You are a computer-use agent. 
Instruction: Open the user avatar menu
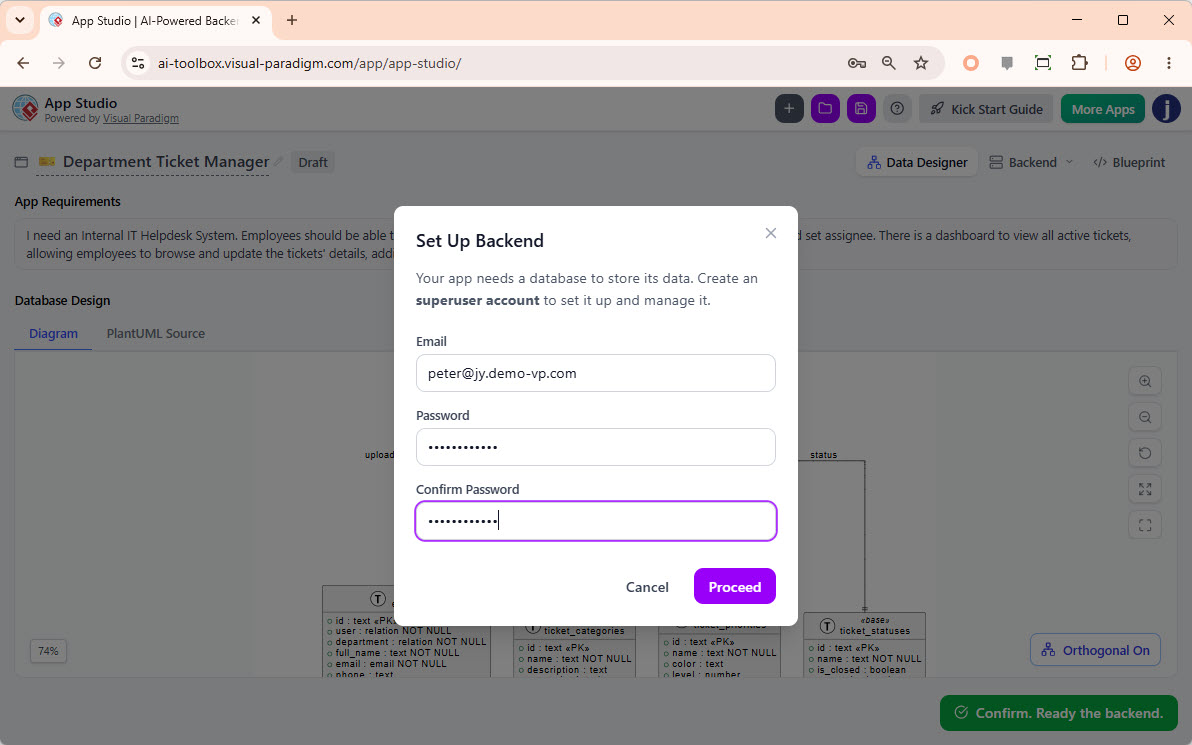coord(1166,109)
